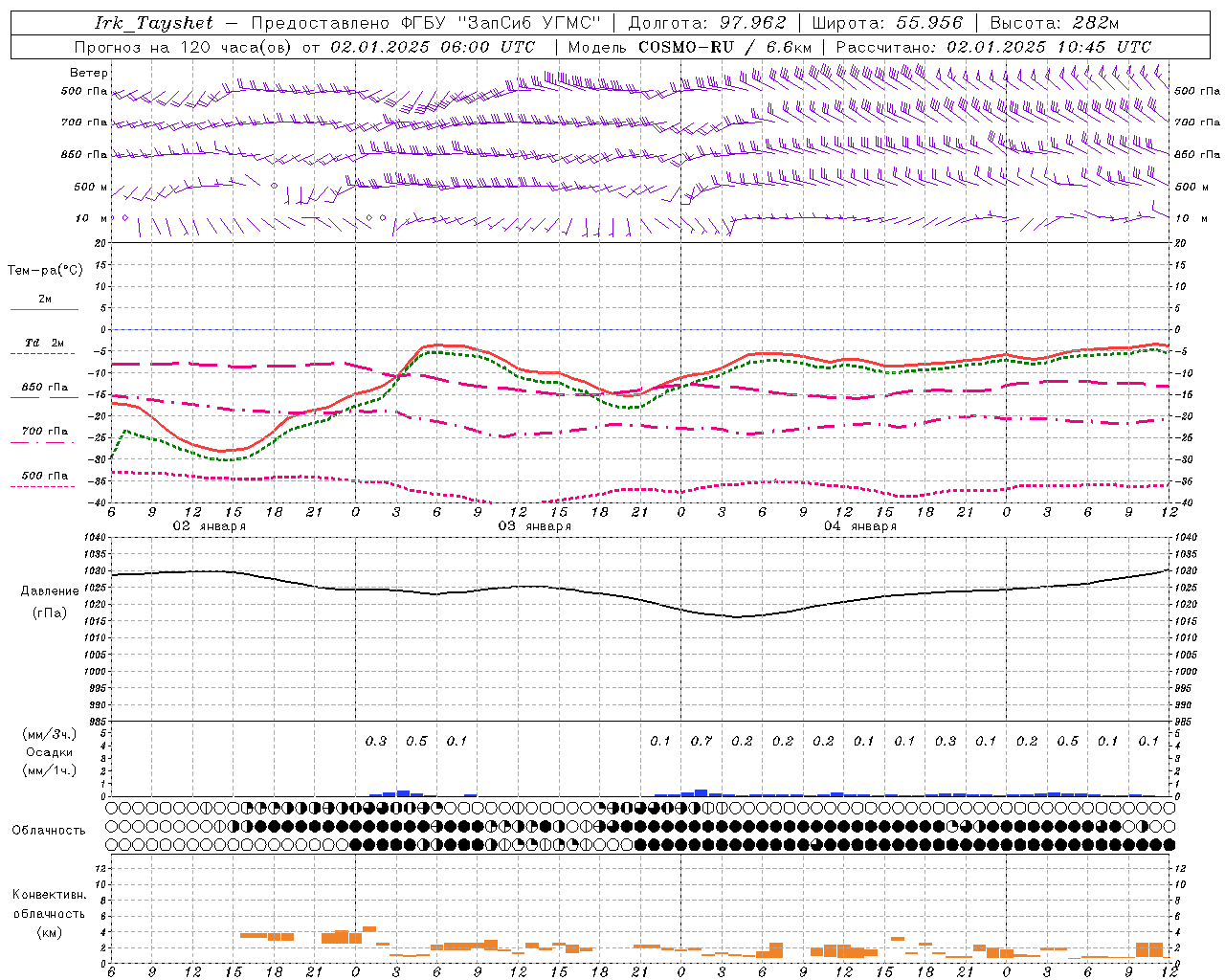This screenshot has width=1225, height=980.
Task: Click the latitude value Широта: 55.956
Action: point(887,23)
